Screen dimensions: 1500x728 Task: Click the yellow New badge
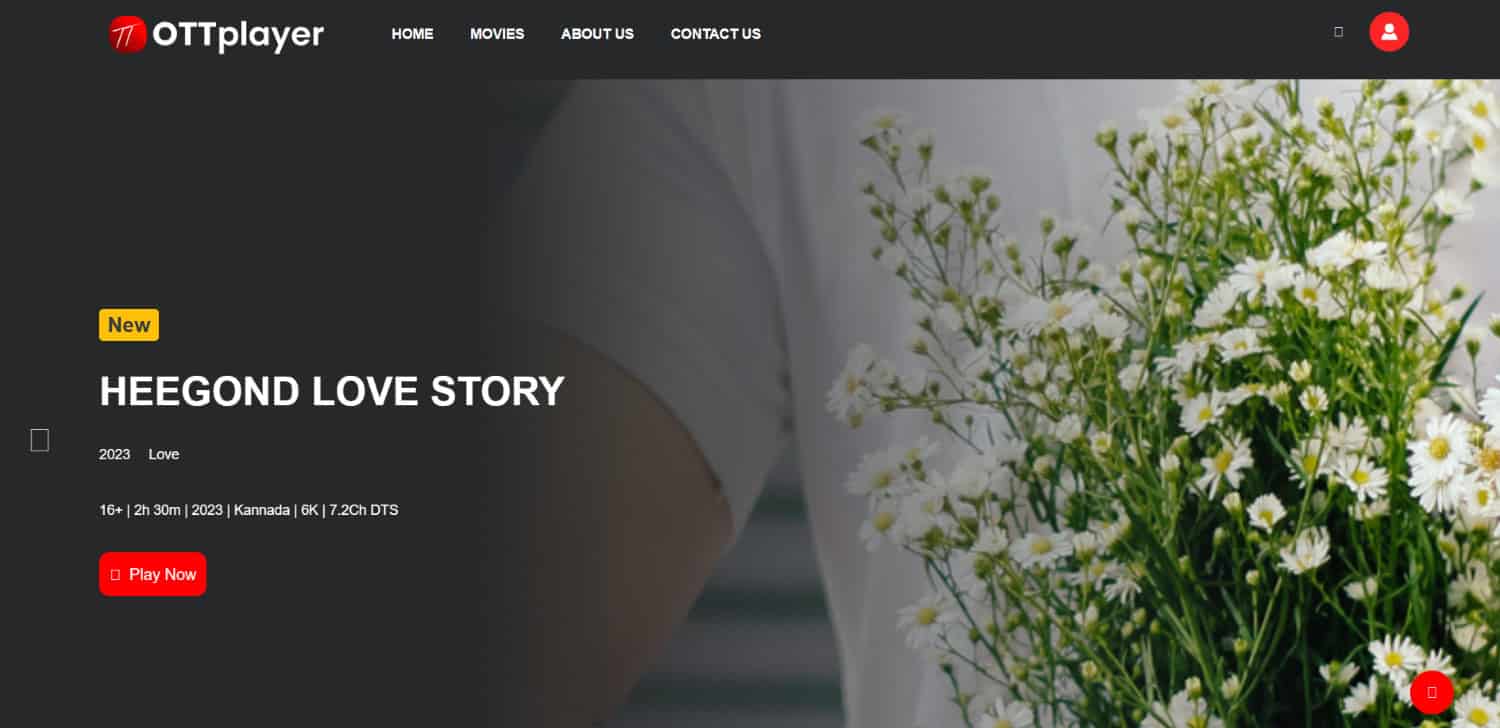coord(129,325)
